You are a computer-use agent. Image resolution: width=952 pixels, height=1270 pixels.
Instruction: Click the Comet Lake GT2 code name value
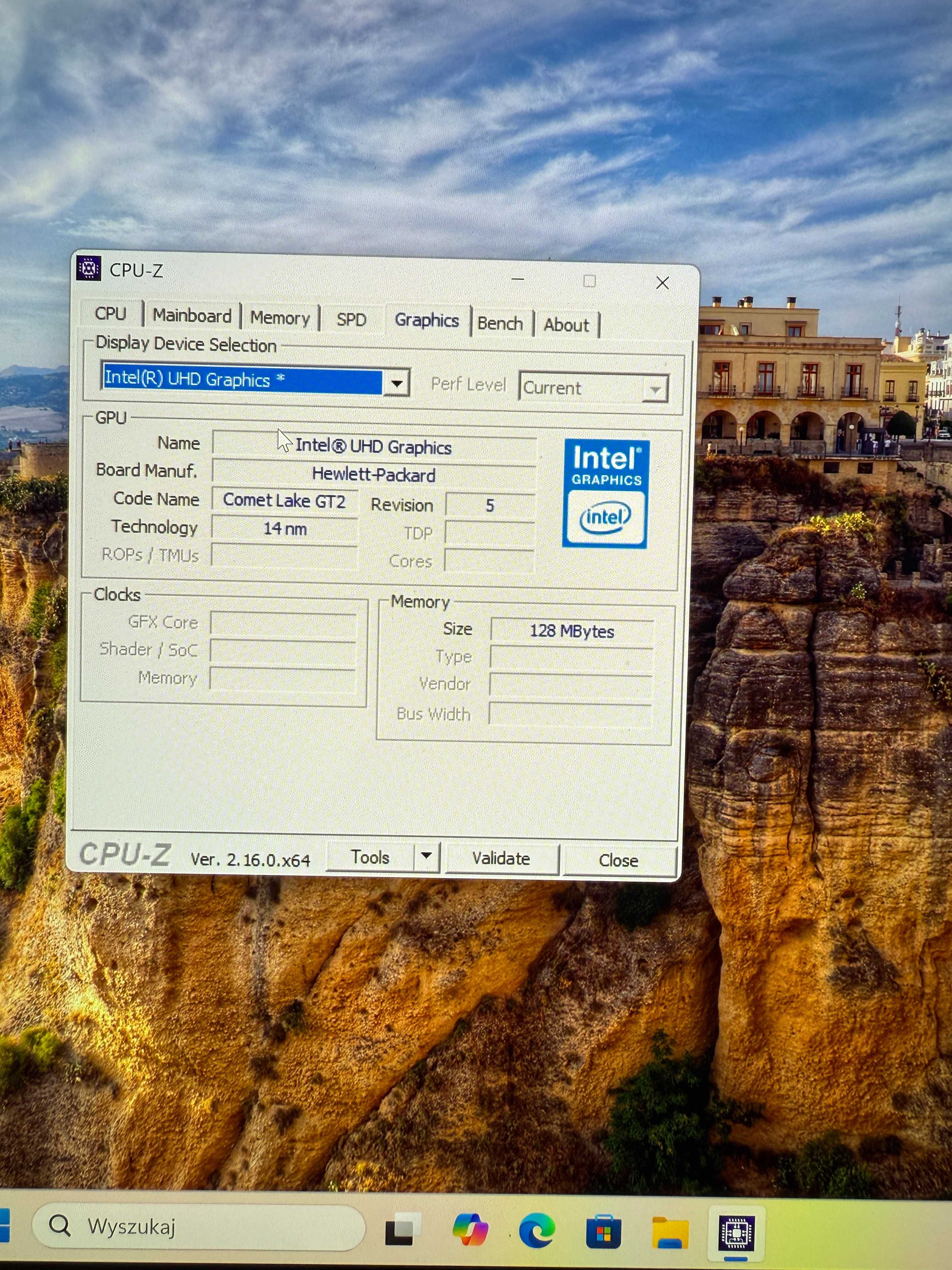[x=285, y=500]
